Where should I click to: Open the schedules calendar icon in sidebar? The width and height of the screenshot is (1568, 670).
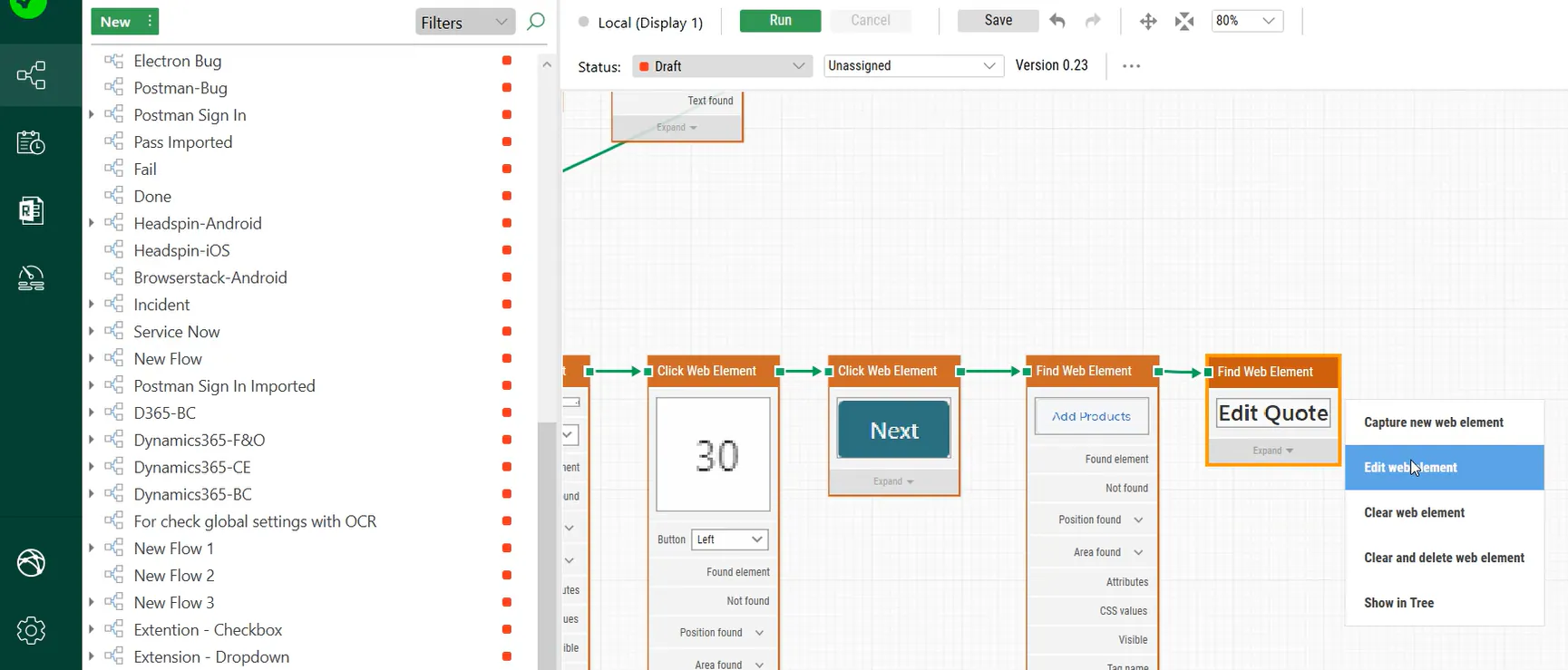(x=32, y=143)
